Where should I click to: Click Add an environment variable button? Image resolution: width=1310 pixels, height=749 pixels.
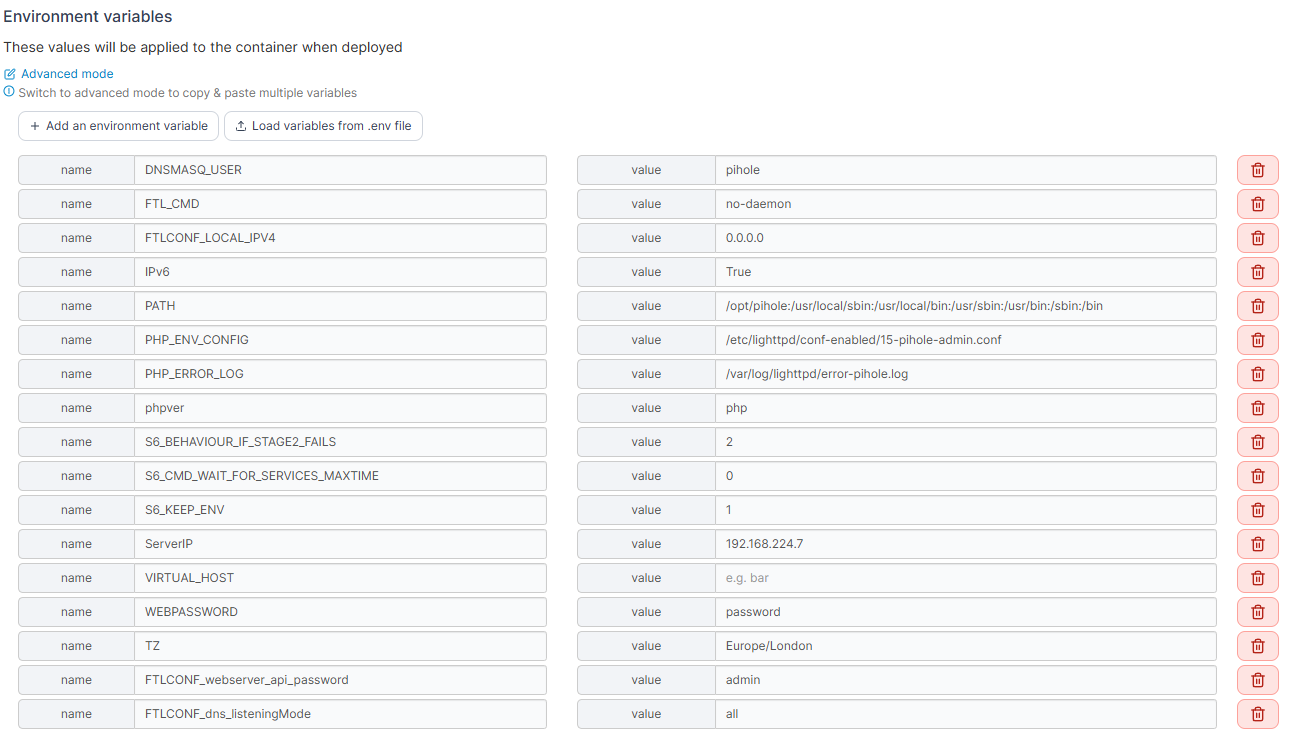(x=118, y=126)
